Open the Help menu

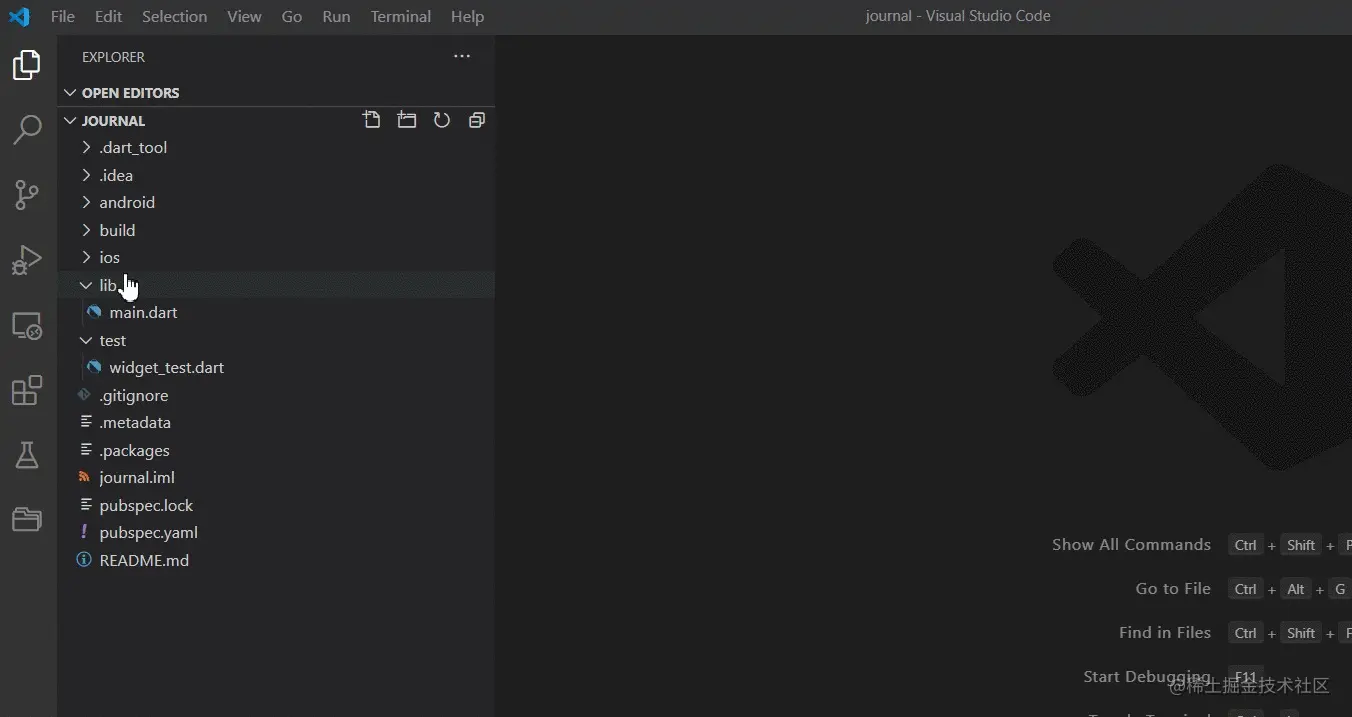tap(467, 16)
